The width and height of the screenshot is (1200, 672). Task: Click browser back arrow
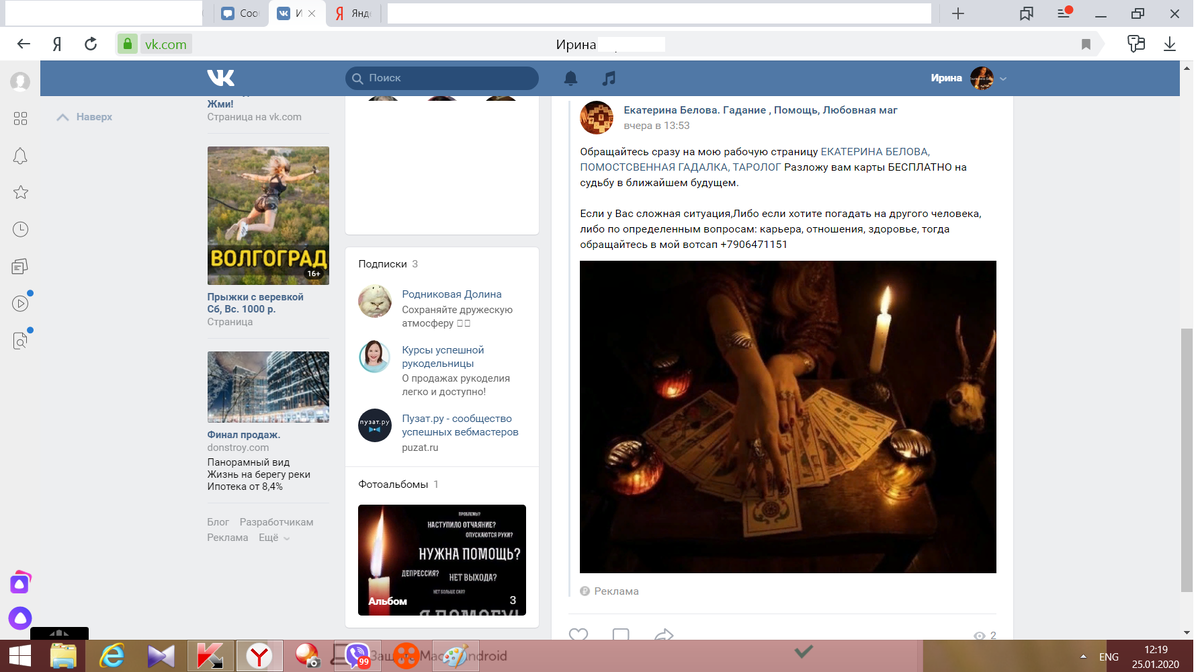23,44
